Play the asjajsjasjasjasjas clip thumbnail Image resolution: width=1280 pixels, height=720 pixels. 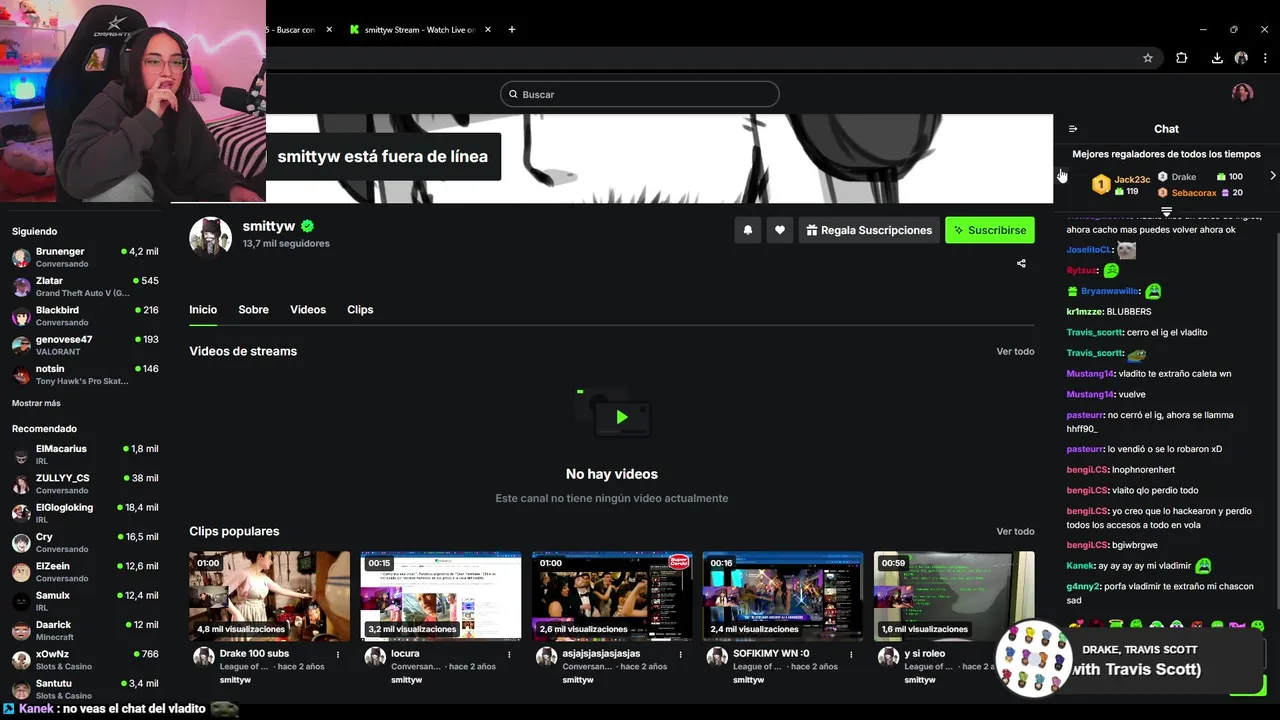coord(612,596)
